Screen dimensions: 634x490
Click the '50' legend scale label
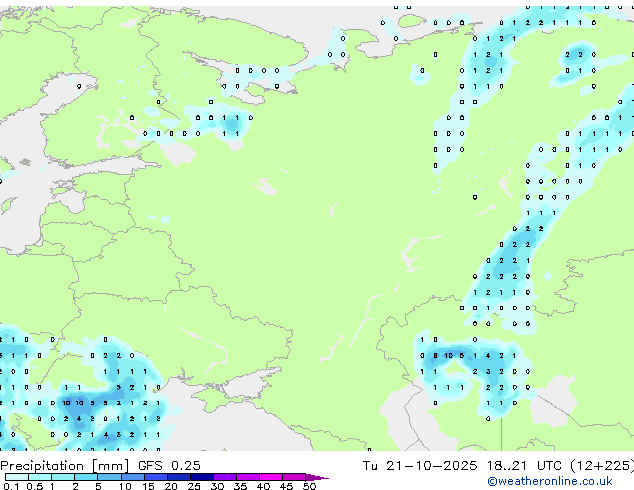coord(309,486)
